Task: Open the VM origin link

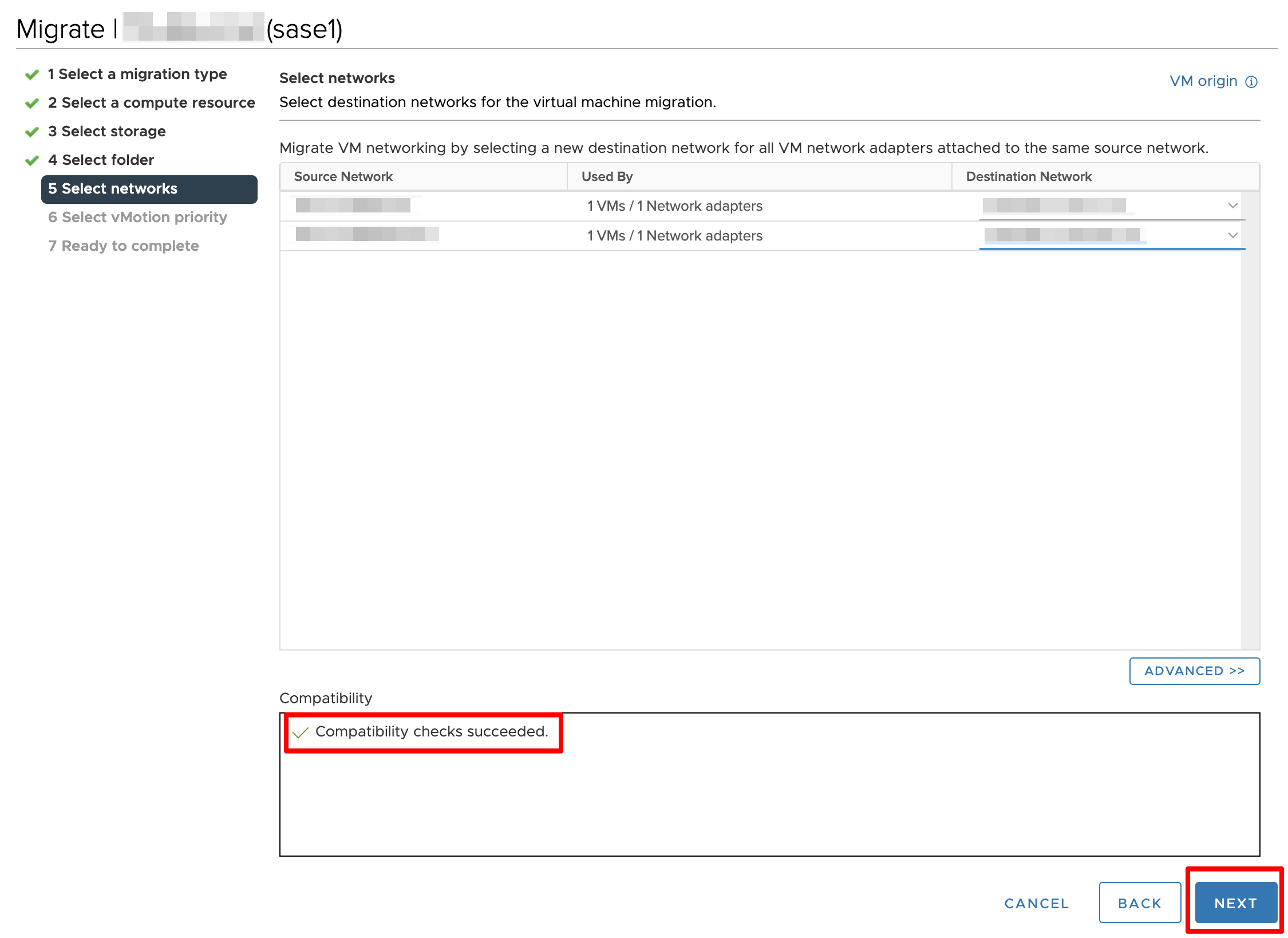Action: click(1203, 81)
